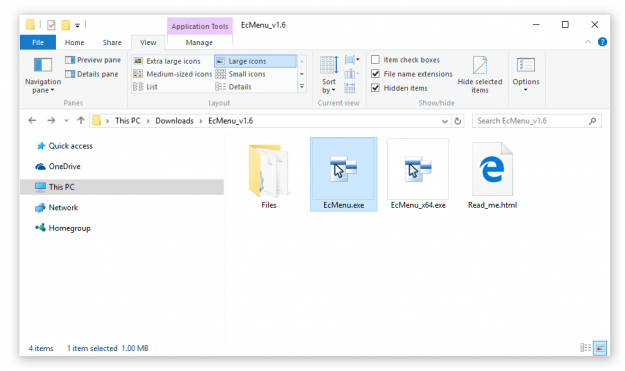Viewport: 625px width, 371px height.
Task: Select Extra large icons layout
Action: pyautogui.click(x=167, y=61)
